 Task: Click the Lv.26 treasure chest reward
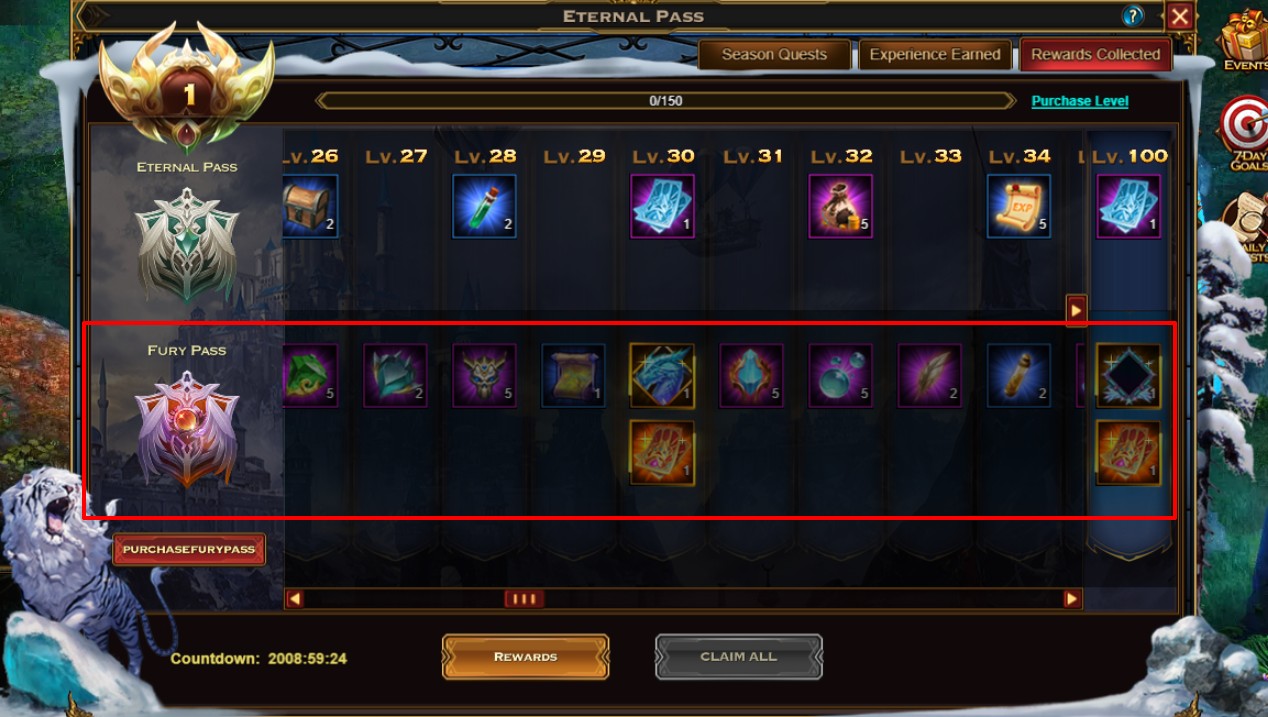point(311,206)
